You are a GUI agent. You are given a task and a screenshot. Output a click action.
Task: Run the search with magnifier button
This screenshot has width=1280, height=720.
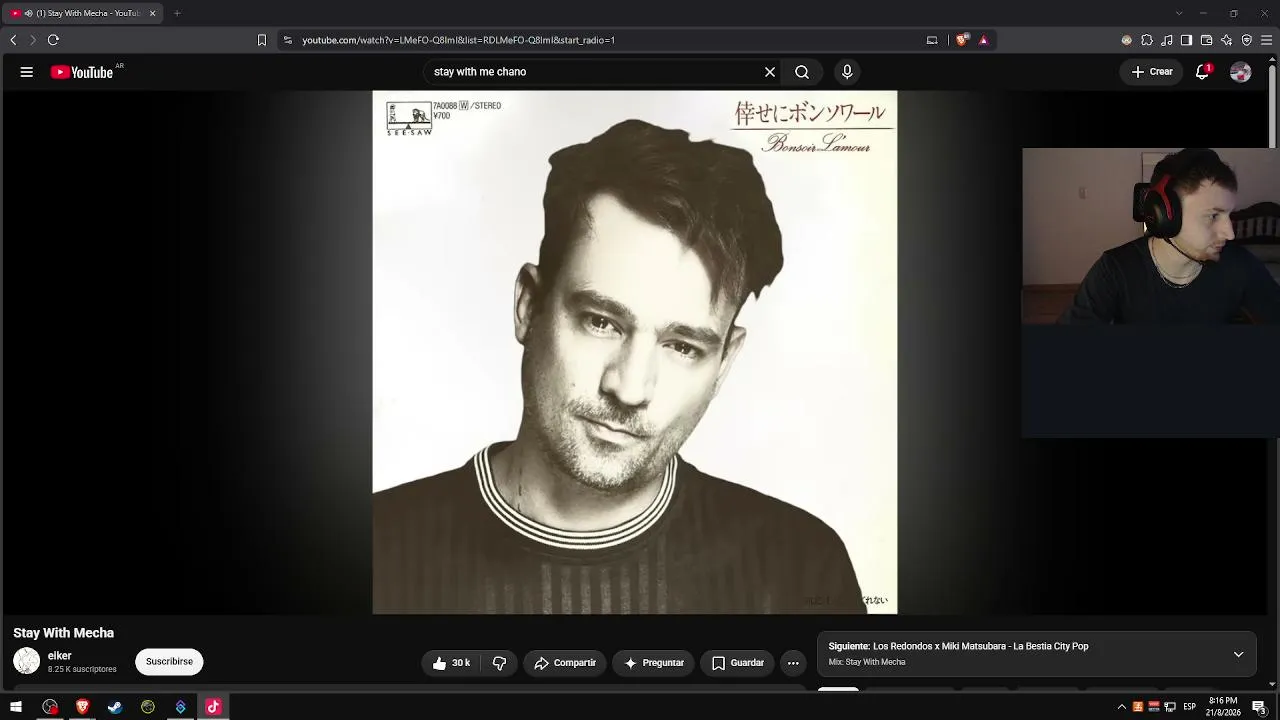(802, 72)
